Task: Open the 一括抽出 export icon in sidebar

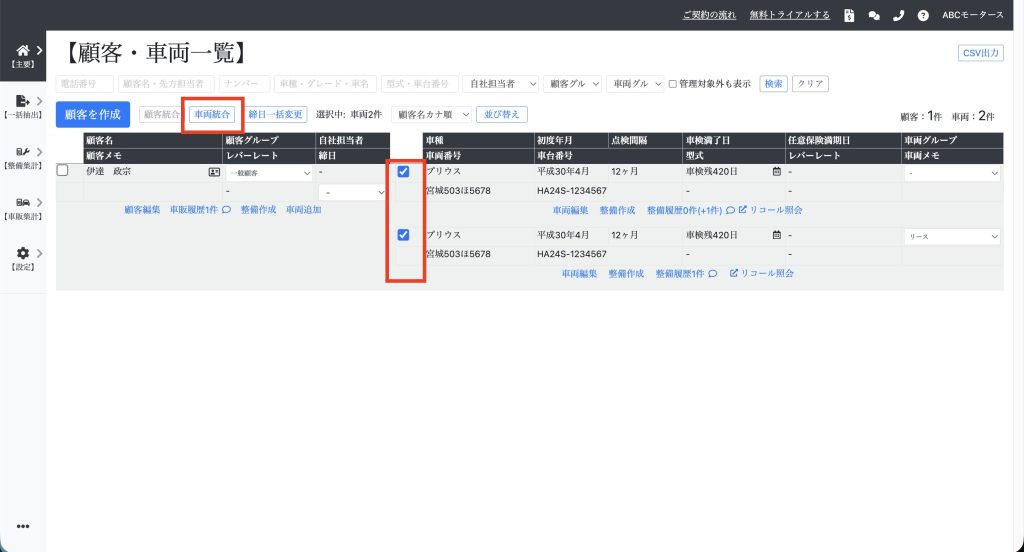Action: point(22,101)
